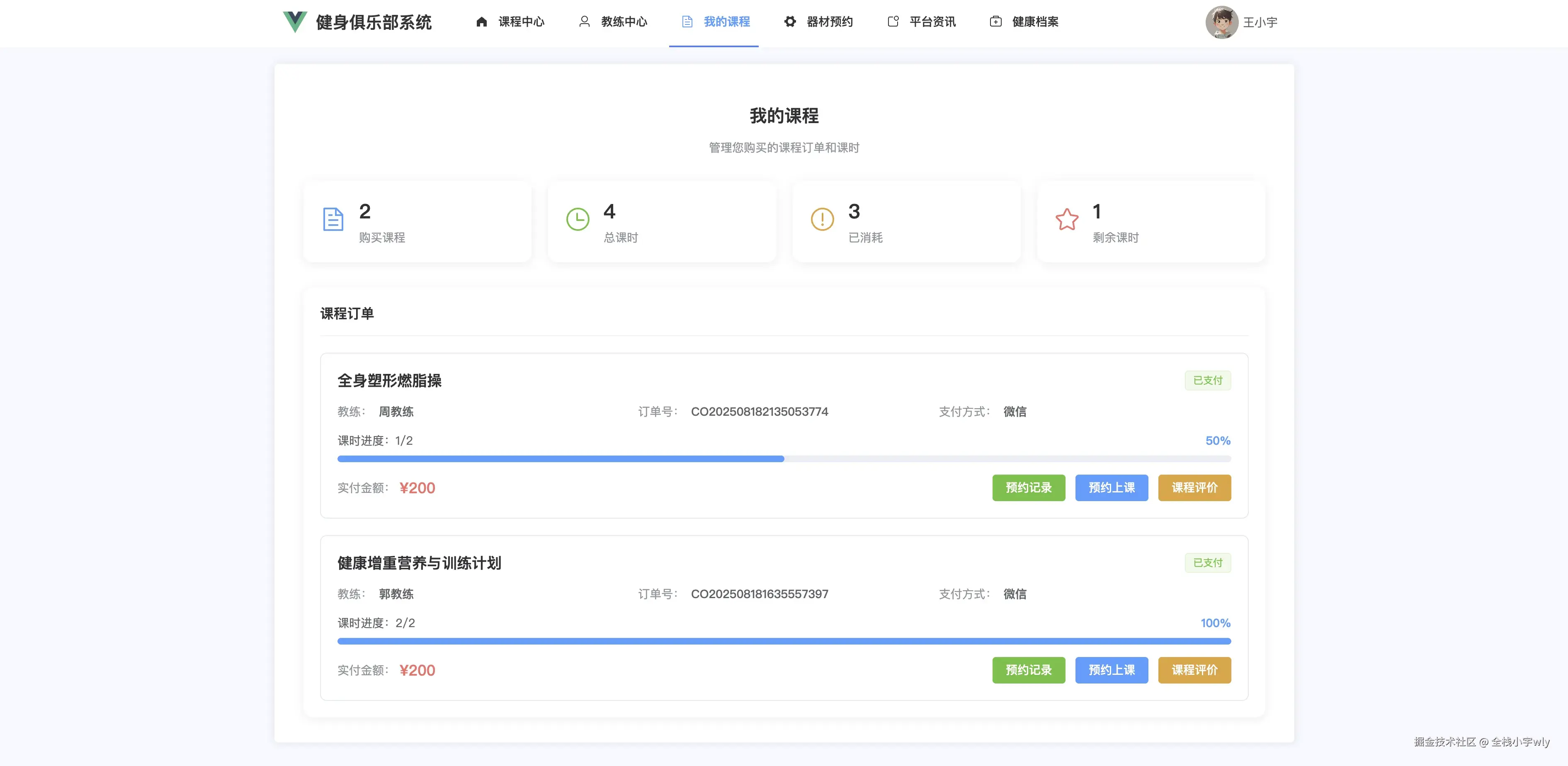Click the document icon in 购买课程 card
This screenshot has height=766, width=1568.
click(x=333, y=220)
